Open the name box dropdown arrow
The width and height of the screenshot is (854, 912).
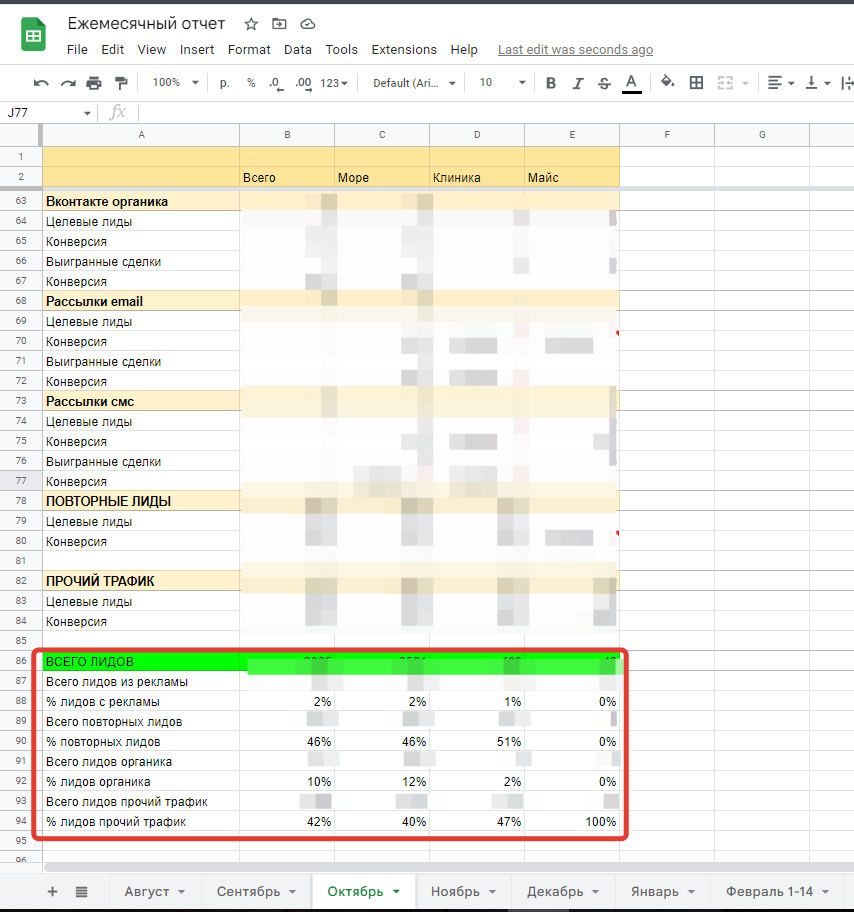pyautogui.click(x=87, y=113)
